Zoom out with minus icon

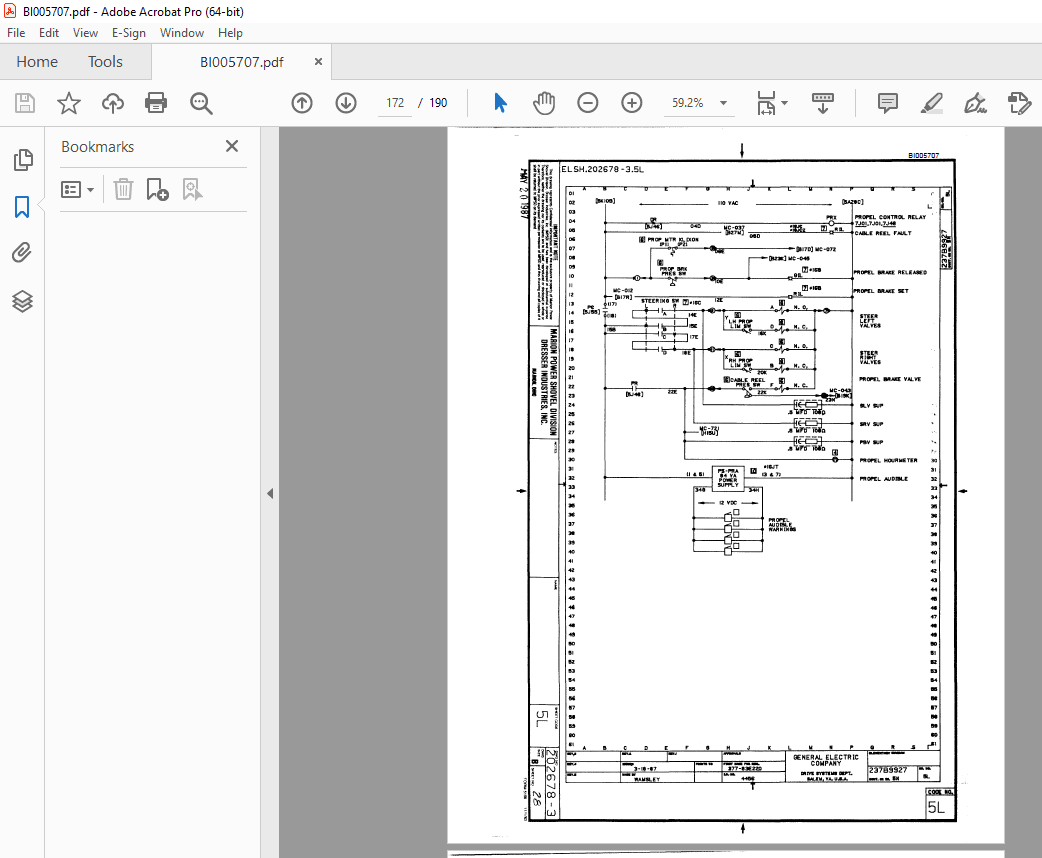pos(587,103)
